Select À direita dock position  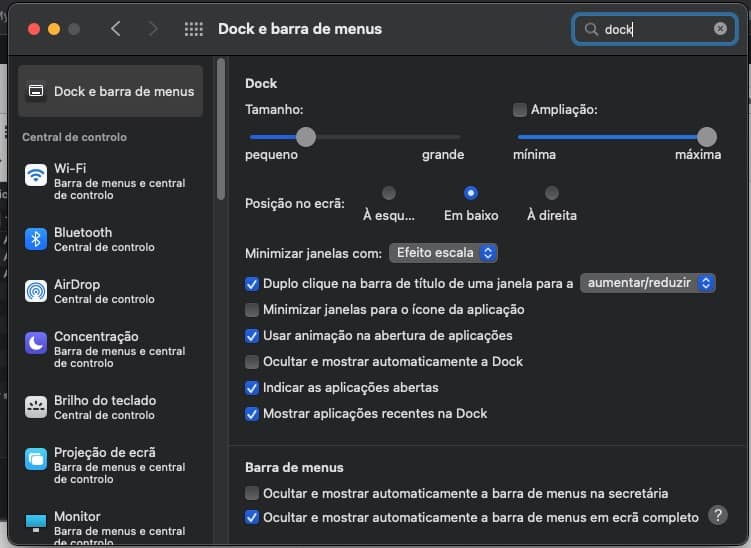point(551,193)
